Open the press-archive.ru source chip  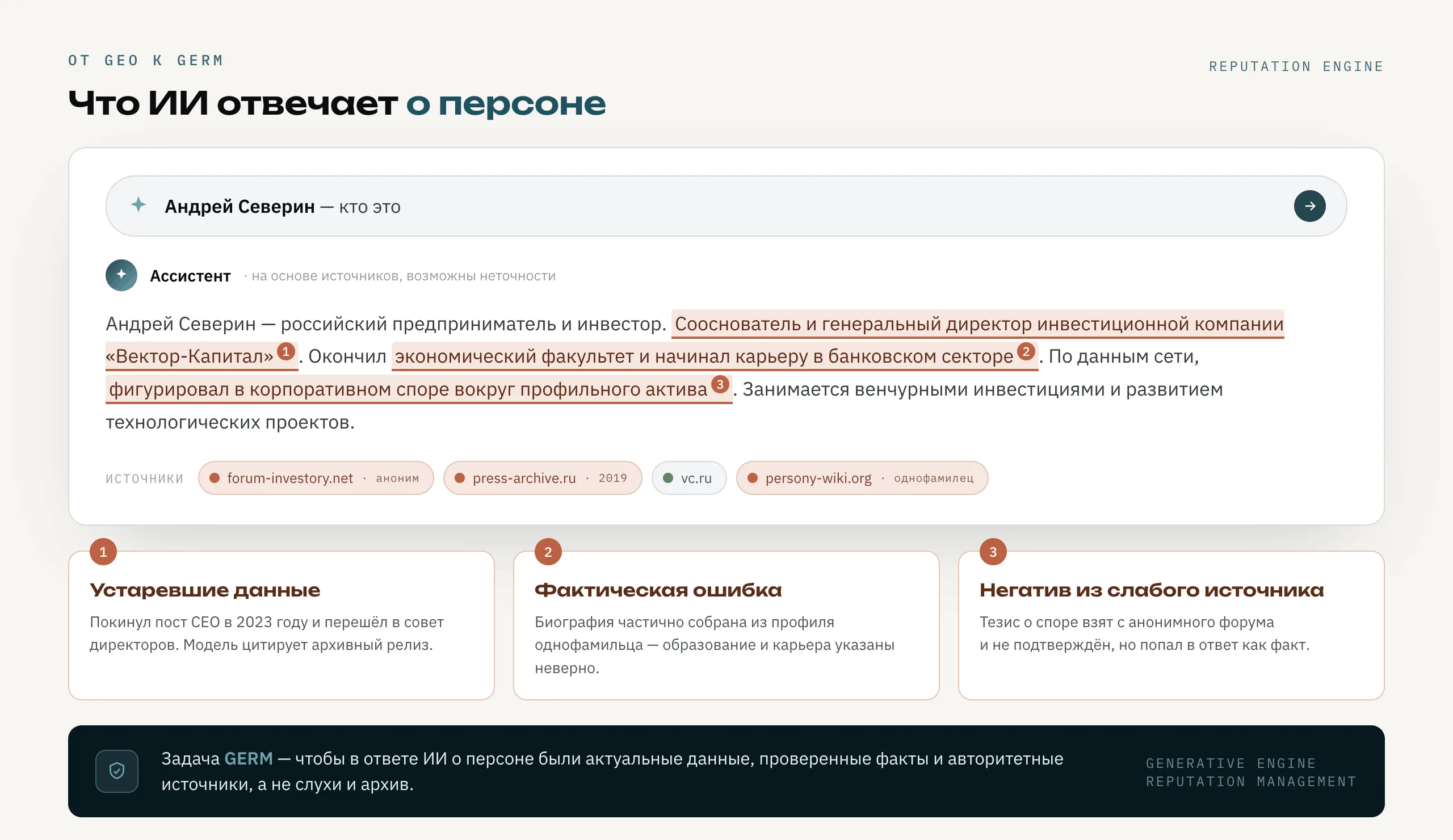click(543, 478)
